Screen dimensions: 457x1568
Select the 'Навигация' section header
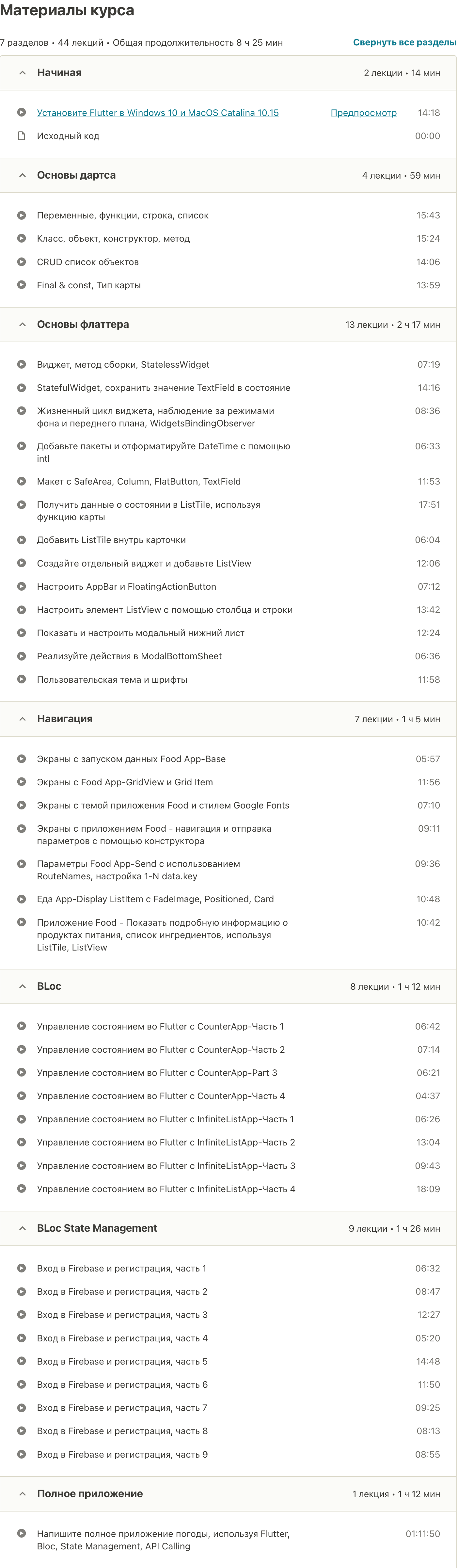65,718
